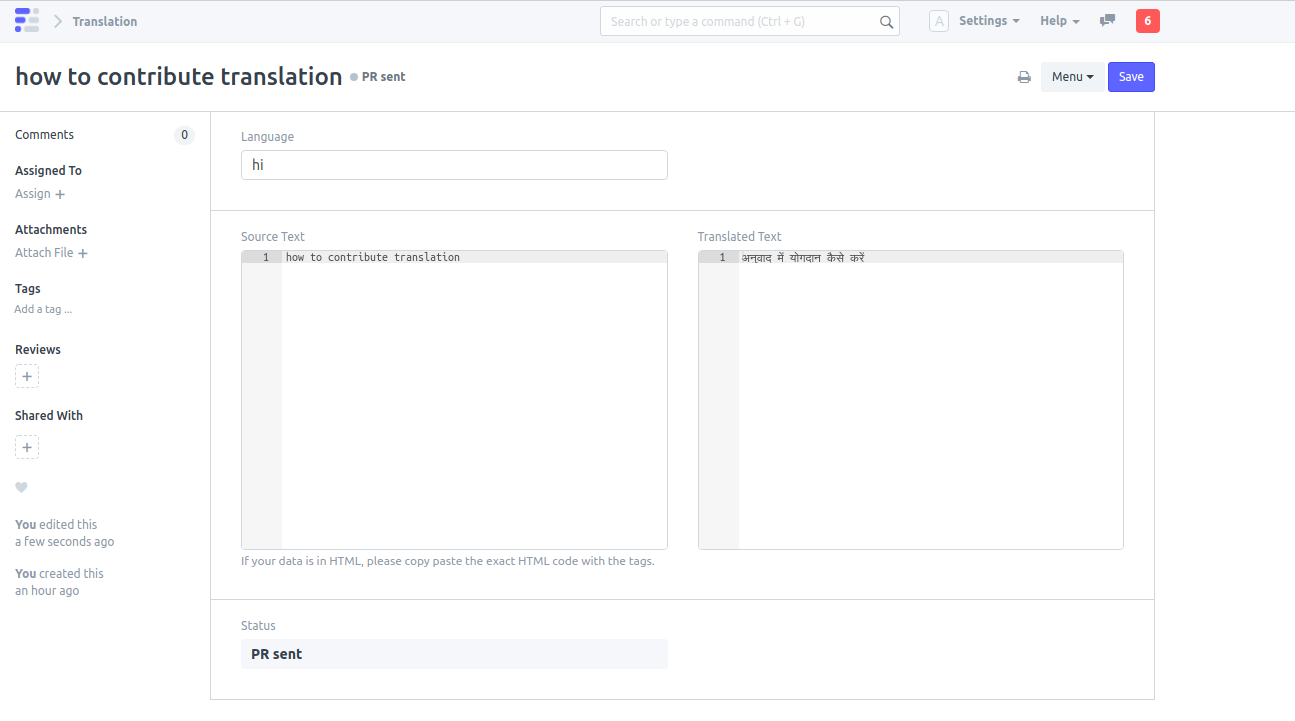The height and width of the screenshot is (721, 1295).
Task: Go to Translation breadcrumb
Action: click(105, 21)
